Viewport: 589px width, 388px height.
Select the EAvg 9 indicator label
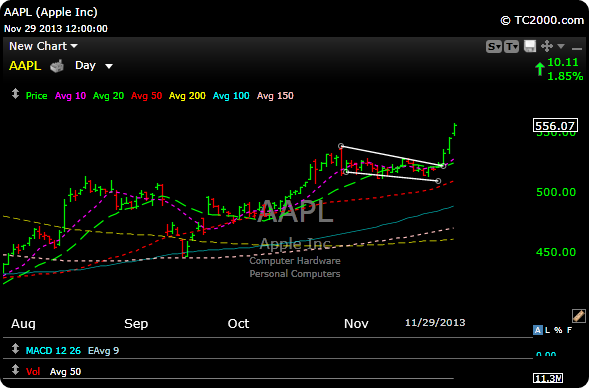[x=103, y=351]
